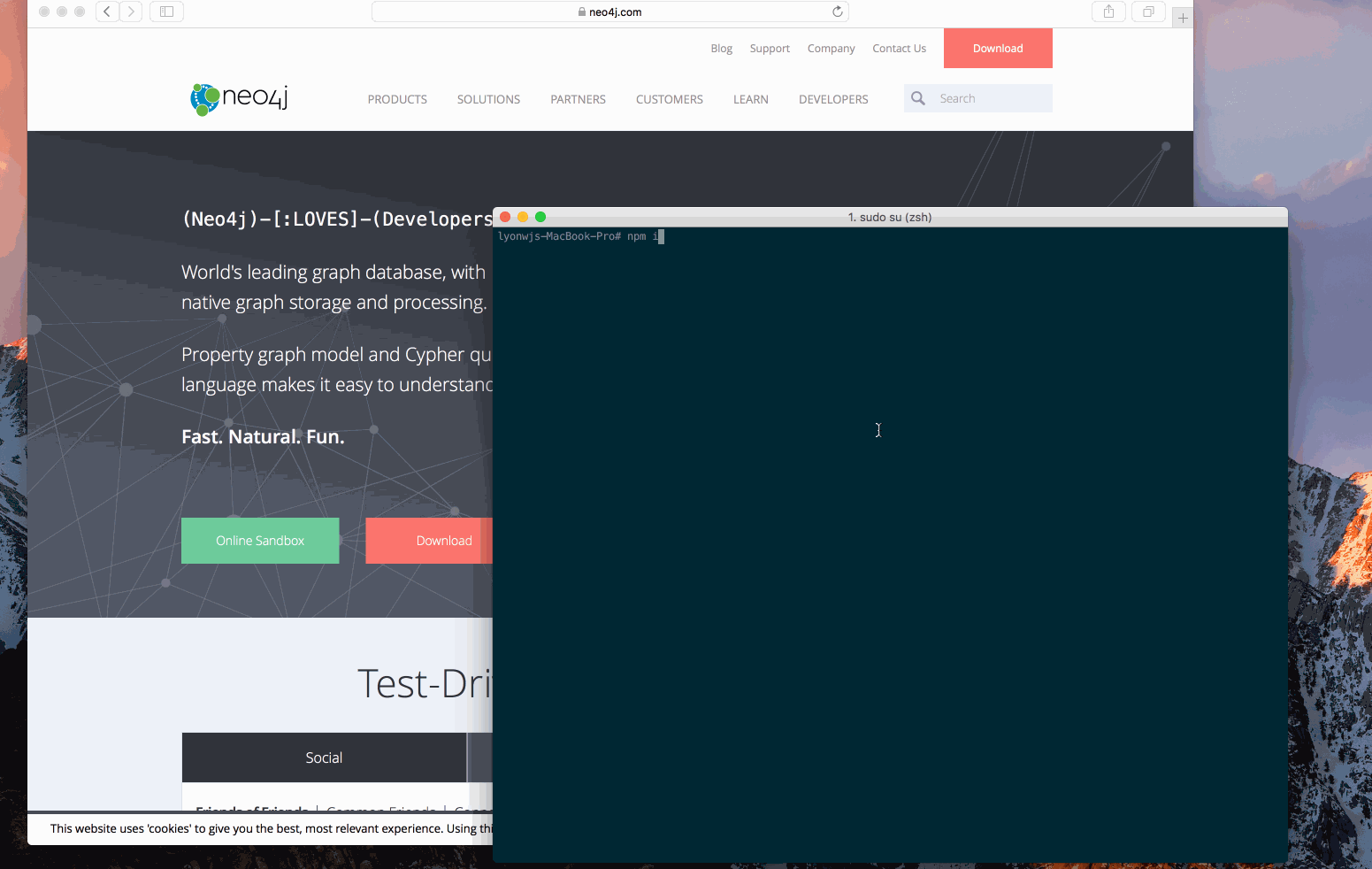The height and width of the screenshot is (869, 1372).
Task: Open the Safari share button
Action: [1108, 12]
